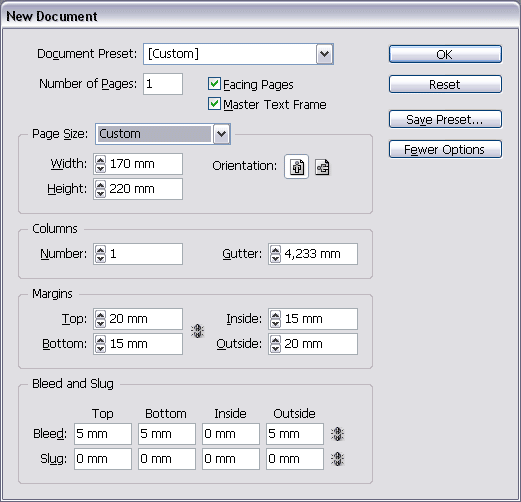Viewport: 521px width, 502px height.
Task: Select the landscape orientation icon
Action: 322,167
